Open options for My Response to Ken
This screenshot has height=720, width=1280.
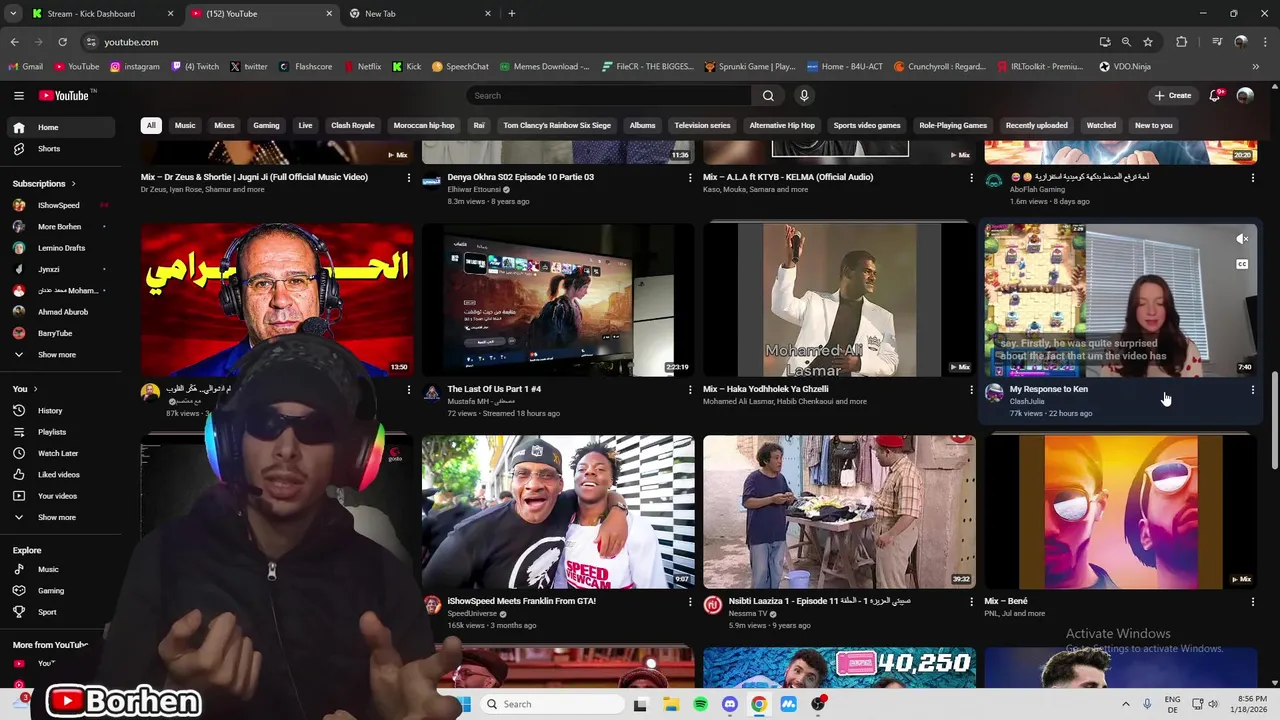[1252, 389]
